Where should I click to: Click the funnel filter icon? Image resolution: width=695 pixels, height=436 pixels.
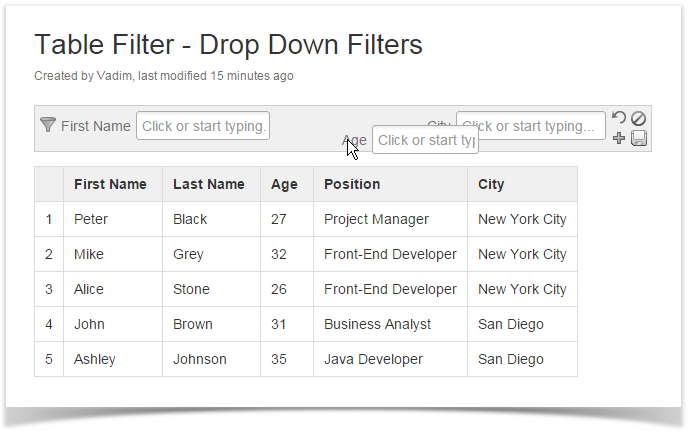pos(47,125)
